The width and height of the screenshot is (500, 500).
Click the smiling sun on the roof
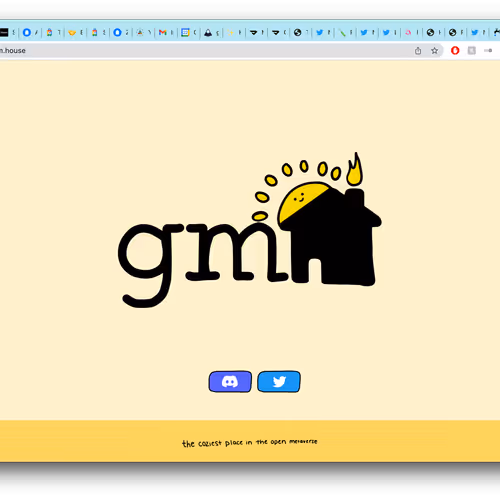point(301,200)
